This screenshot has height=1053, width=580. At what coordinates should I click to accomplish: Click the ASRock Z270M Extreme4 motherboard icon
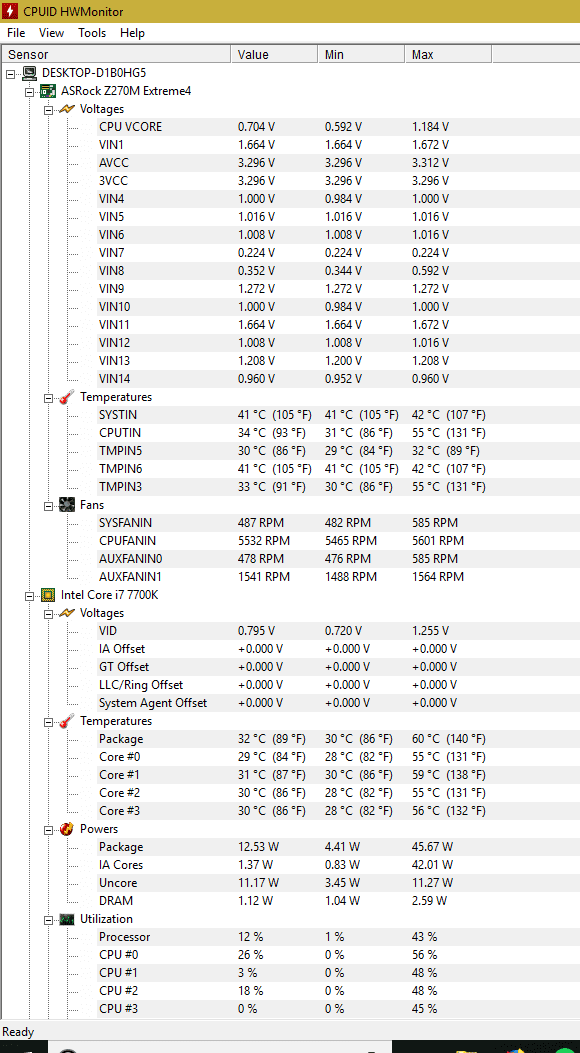(x=48, y=91)
